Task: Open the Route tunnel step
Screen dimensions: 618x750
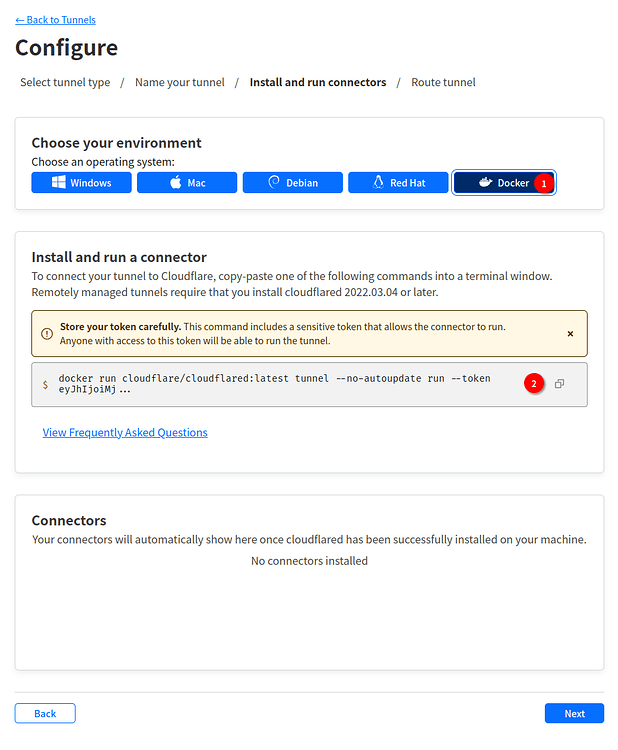Action: click(x=443, y=82)
